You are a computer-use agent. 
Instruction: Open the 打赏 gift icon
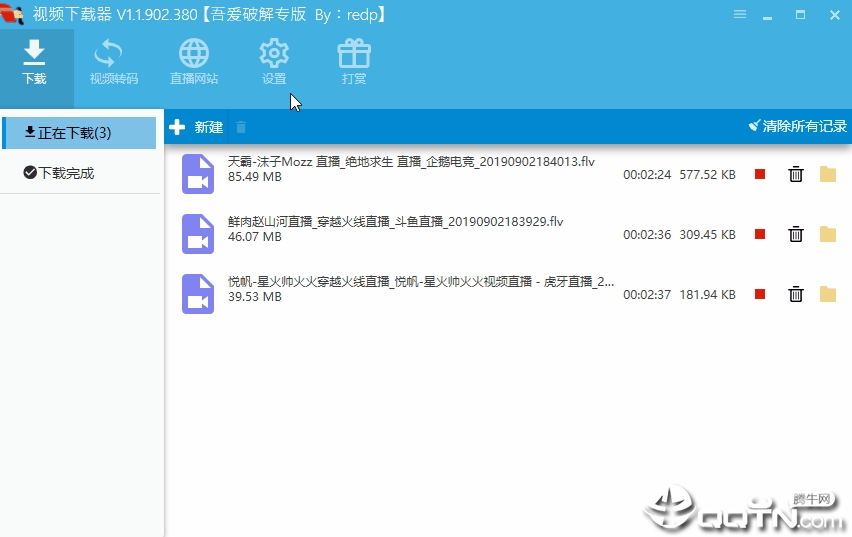(354, 62)
